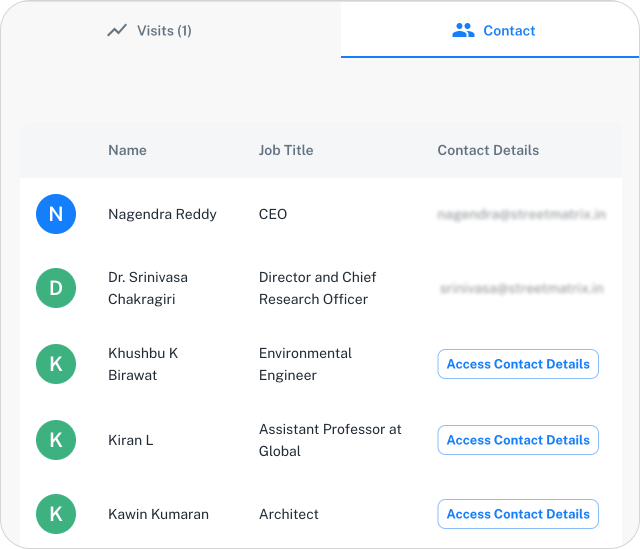
Task: Click the Director and Chief Research Officer title
Action: (317, 288)
